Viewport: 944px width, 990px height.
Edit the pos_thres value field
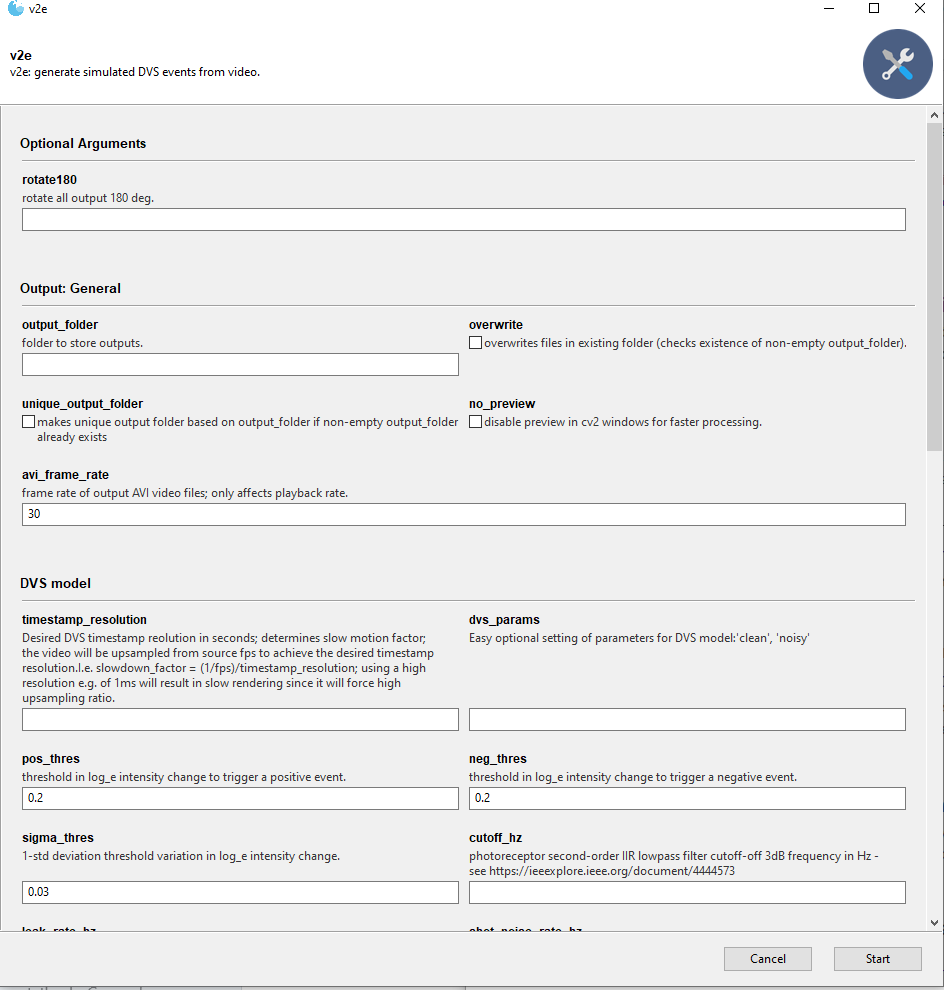240,798
